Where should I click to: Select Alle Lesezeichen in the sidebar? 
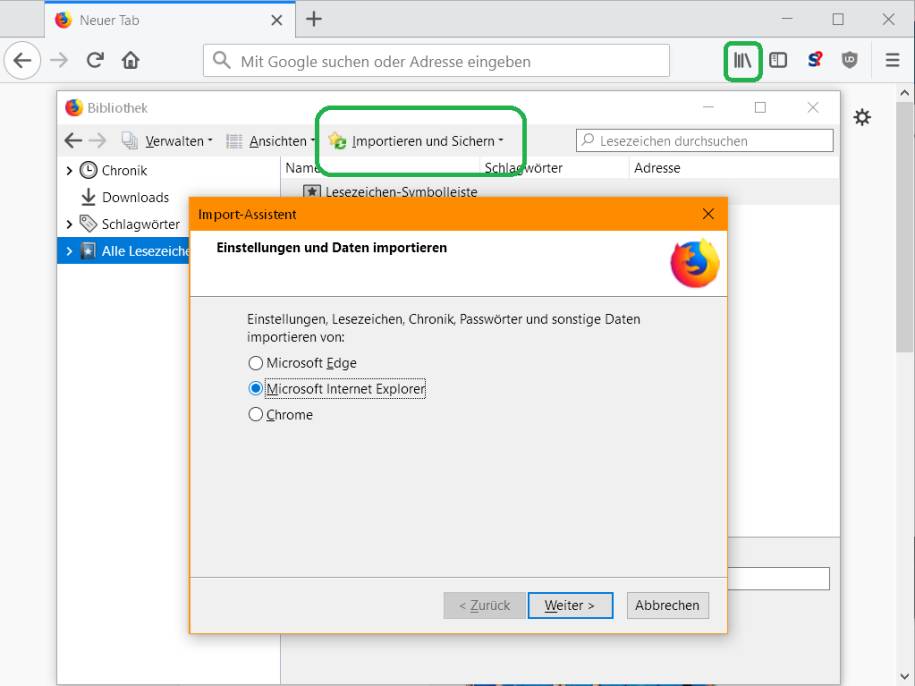pos(124,251)
